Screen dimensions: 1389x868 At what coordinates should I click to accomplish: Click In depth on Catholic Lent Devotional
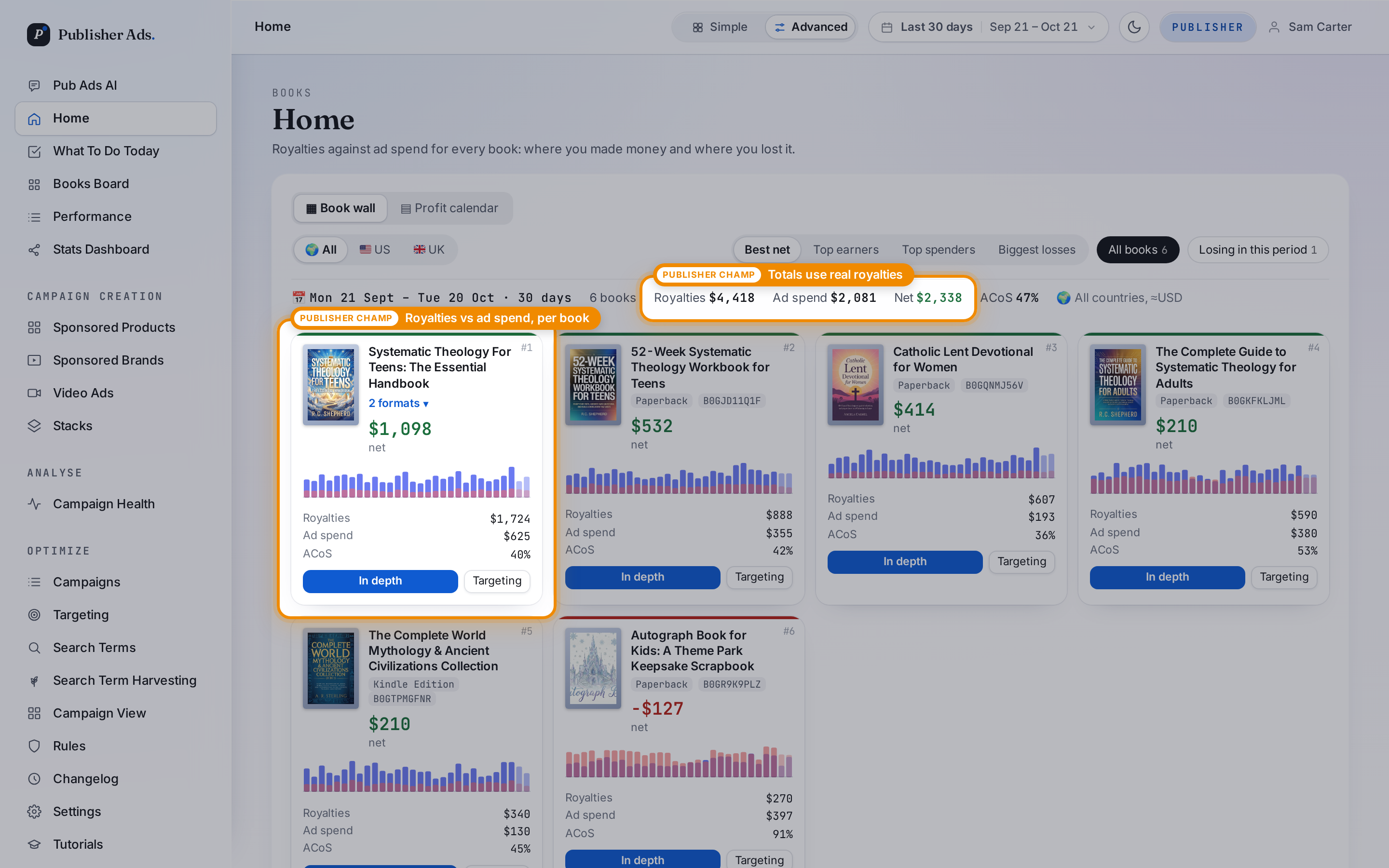[905, 561]
